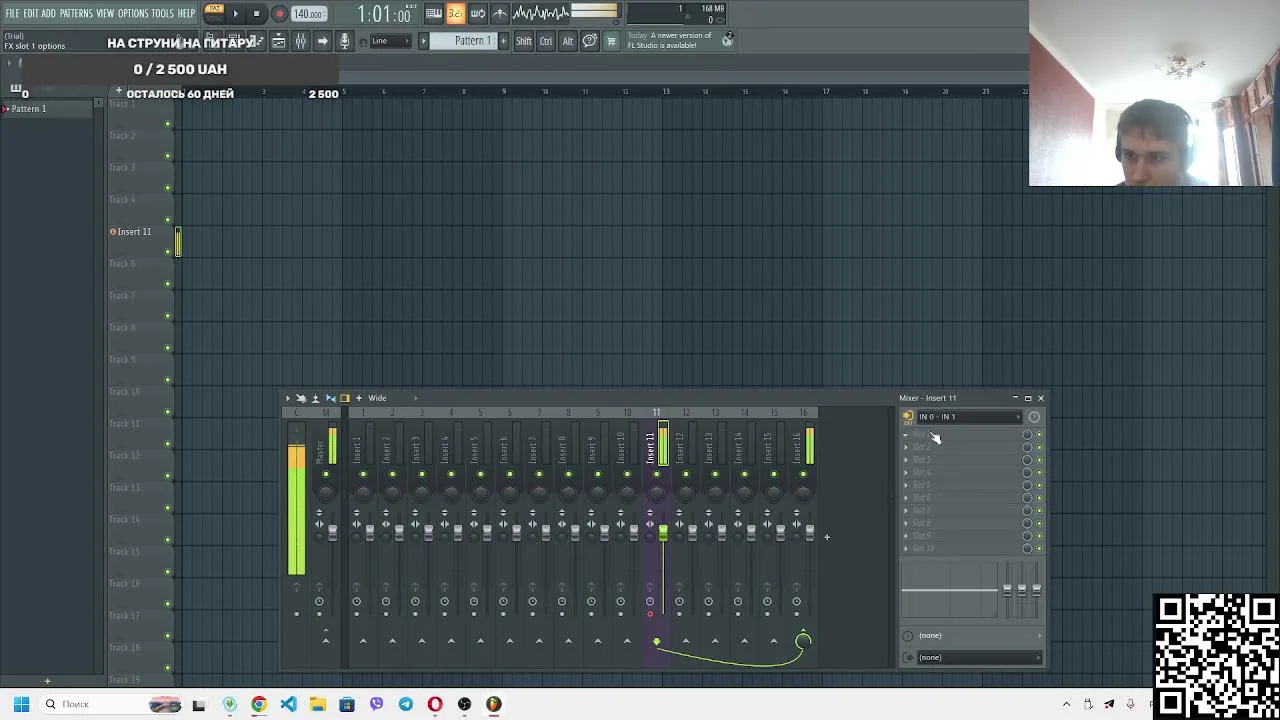Click the Shift key button

coord(524,41)
